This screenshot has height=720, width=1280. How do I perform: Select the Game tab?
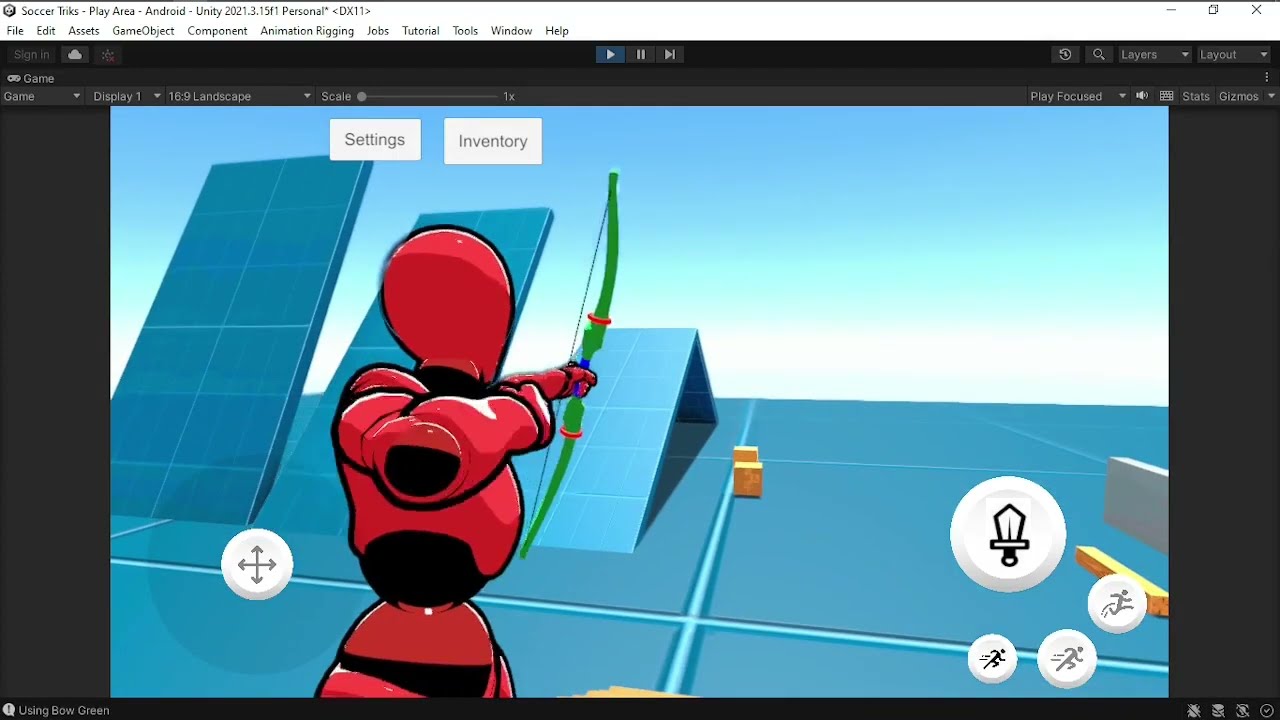click(x=31, y=78)
